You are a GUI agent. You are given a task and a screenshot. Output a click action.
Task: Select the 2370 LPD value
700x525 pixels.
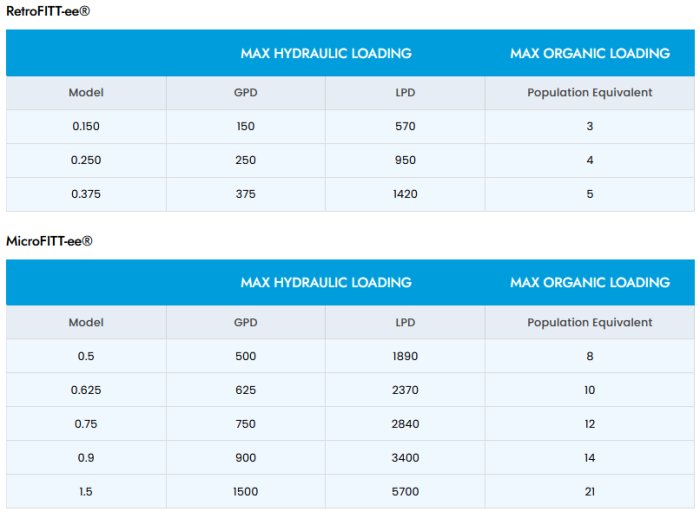(x=405, y=390)
